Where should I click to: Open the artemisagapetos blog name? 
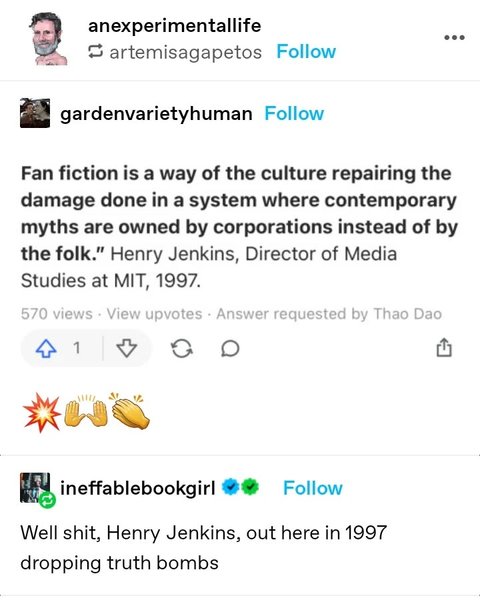(186, 52)
